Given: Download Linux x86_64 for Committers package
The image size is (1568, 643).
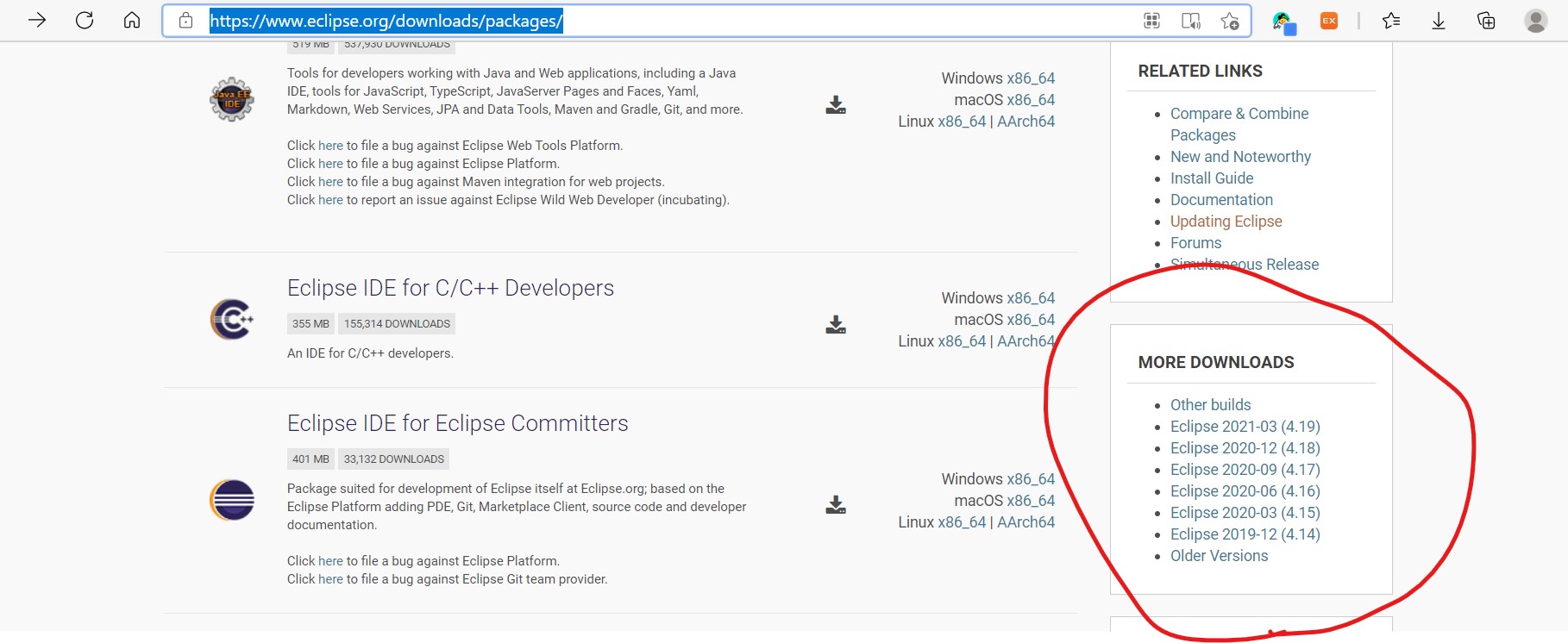Looking at the screenshot, I should pyautogui.click(x=962, y=522).
